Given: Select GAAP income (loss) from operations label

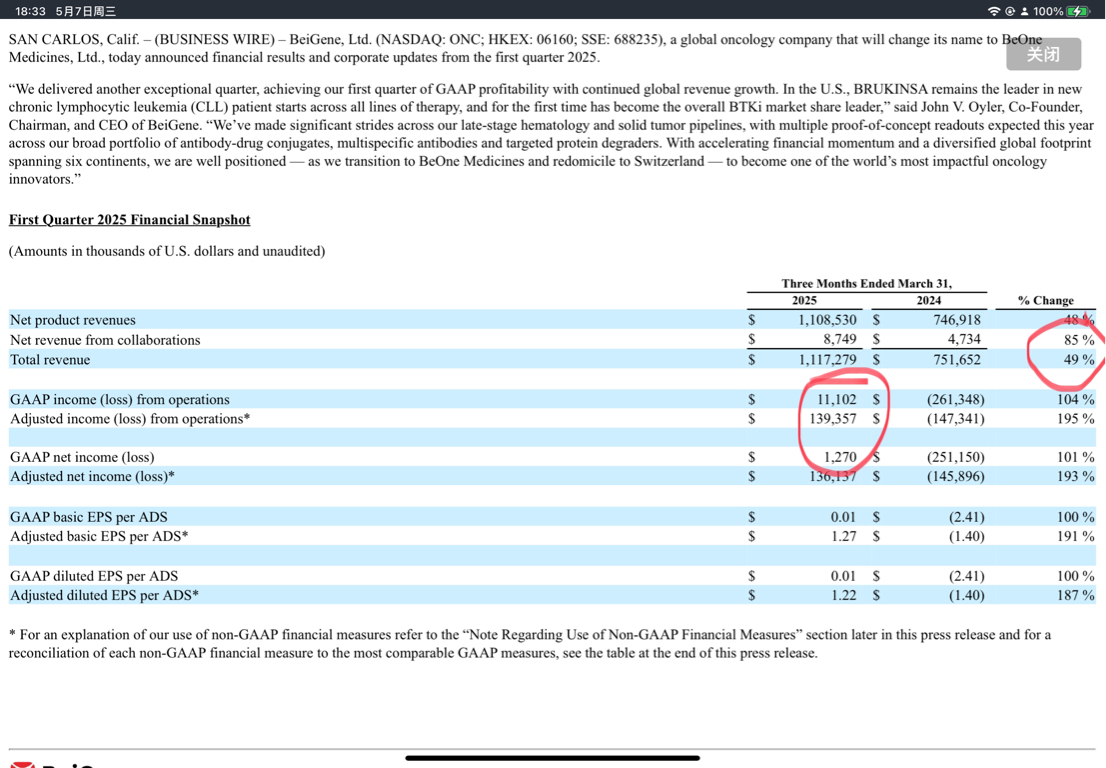Looking at the screenshot, I should pos(120,399).
